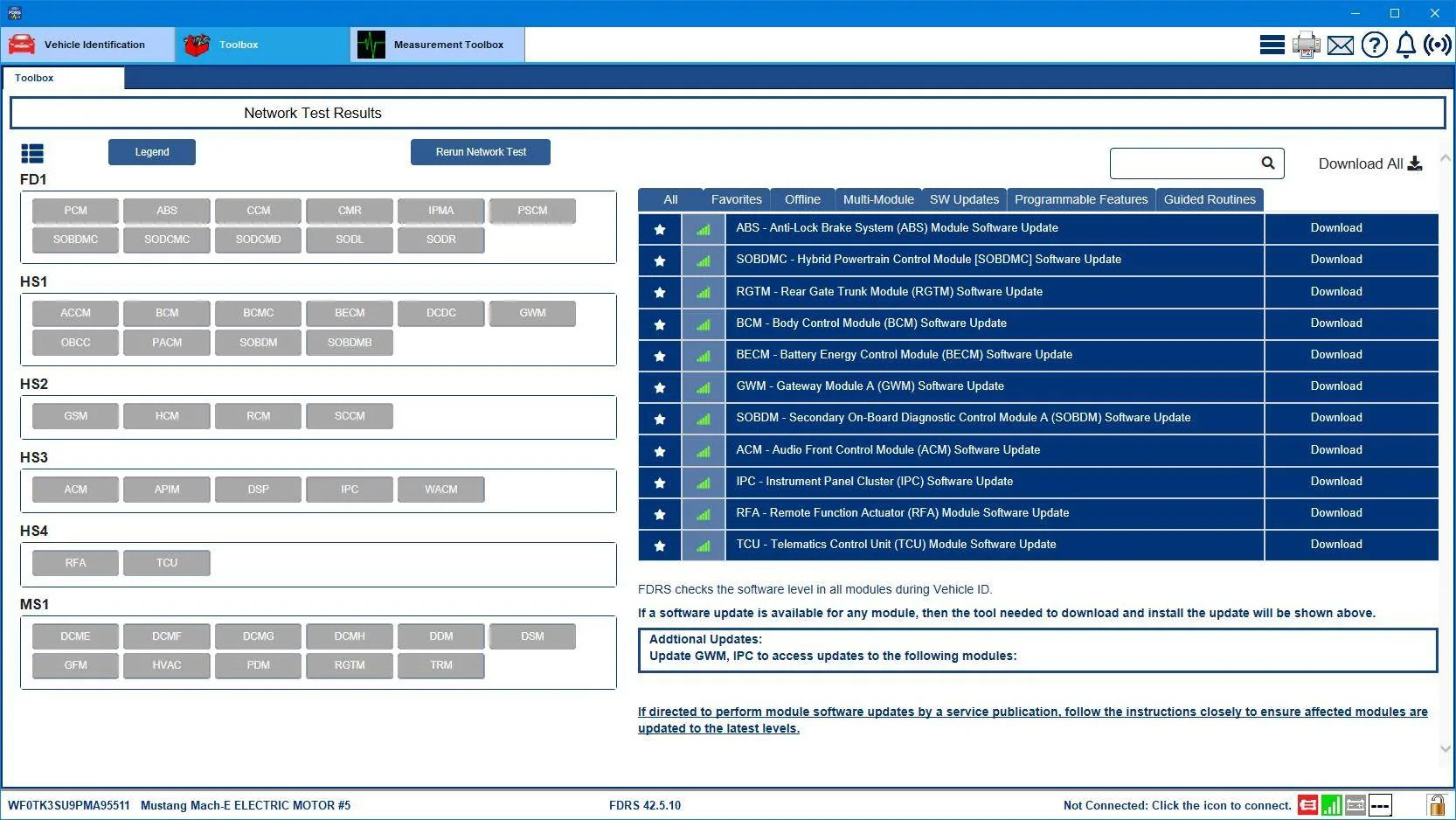Click the gray device icon in status bar

[x=1355, y=805]
